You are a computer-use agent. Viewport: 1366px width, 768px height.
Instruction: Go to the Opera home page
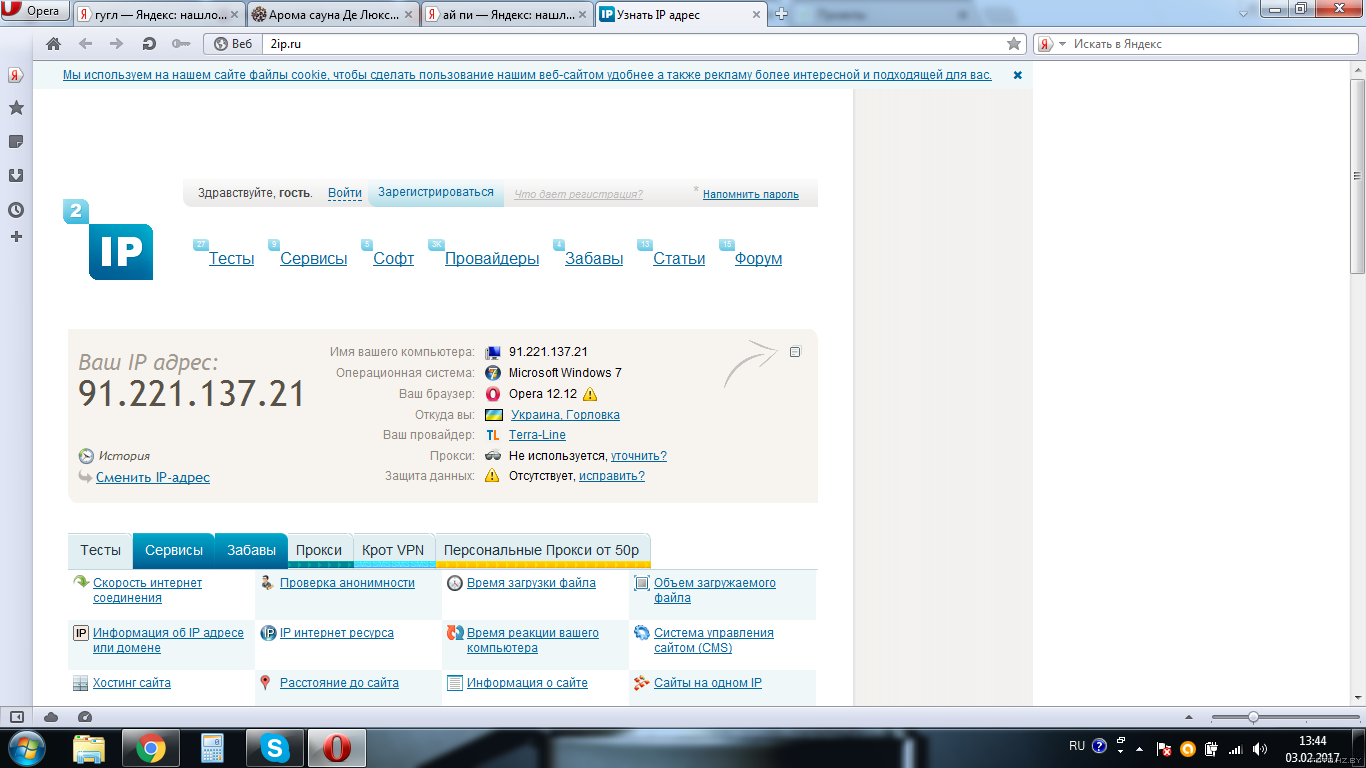pyautogui.click(x=54, y=44)
